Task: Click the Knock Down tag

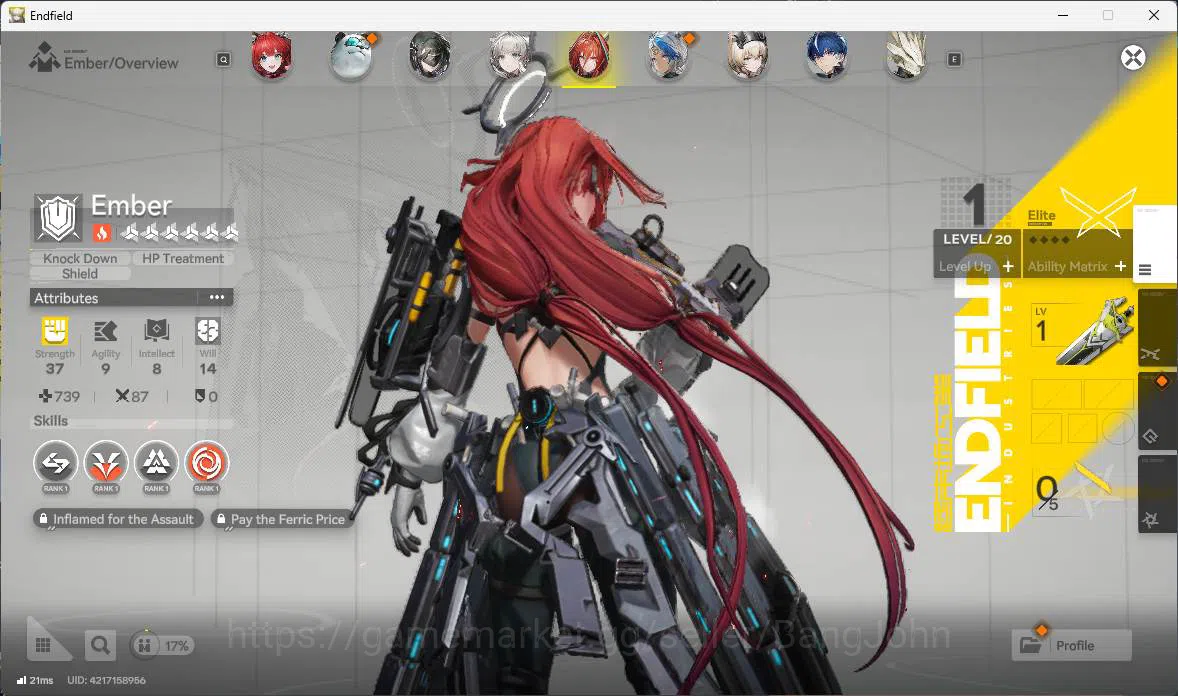Action: point(80,258)
